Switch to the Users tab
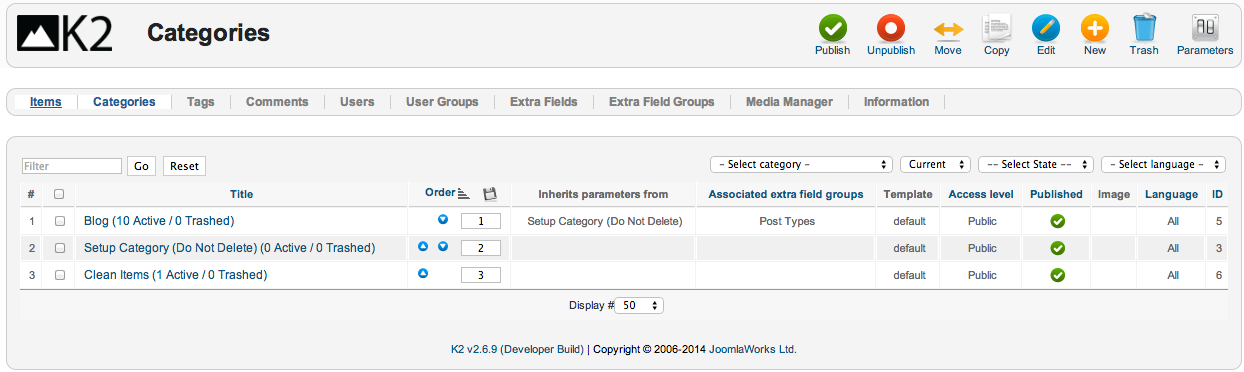1244x372 pixels. [357, 102]
